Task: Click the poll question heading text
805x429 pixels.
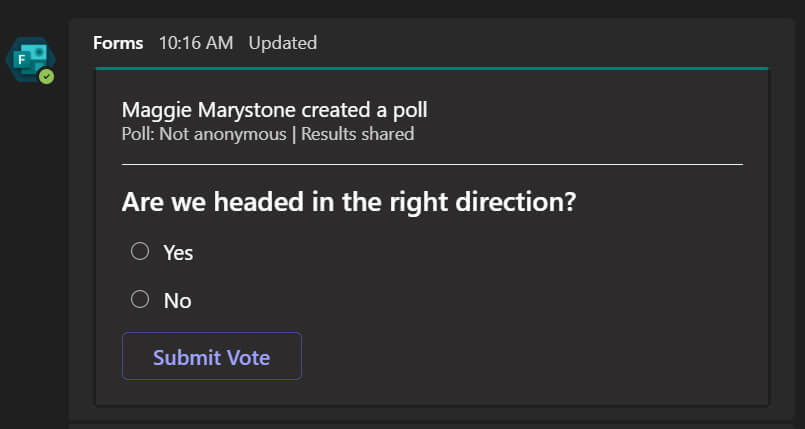Action: click(348, 202)
